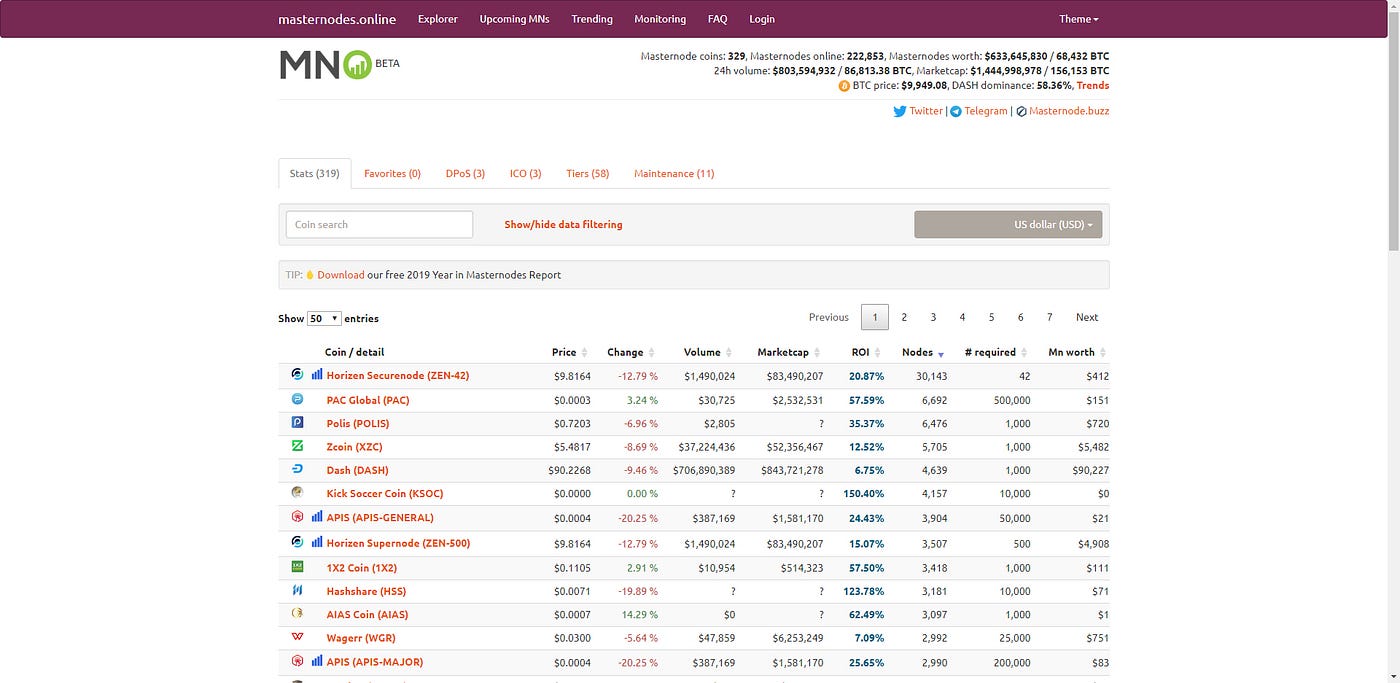
Task: Go to pagination page 7
Action: pyautogui.click(x=1050, y=317)
